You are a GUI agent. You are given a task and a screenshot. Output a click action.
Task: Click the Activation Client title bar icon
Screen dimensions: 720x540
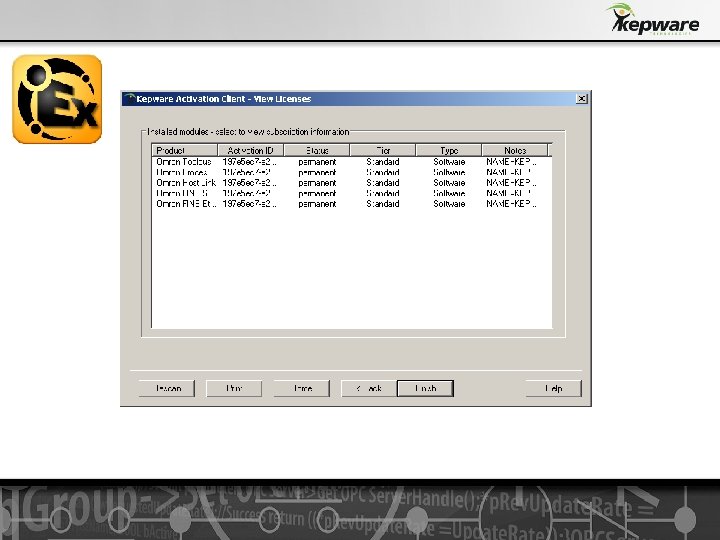coord(129,99)
